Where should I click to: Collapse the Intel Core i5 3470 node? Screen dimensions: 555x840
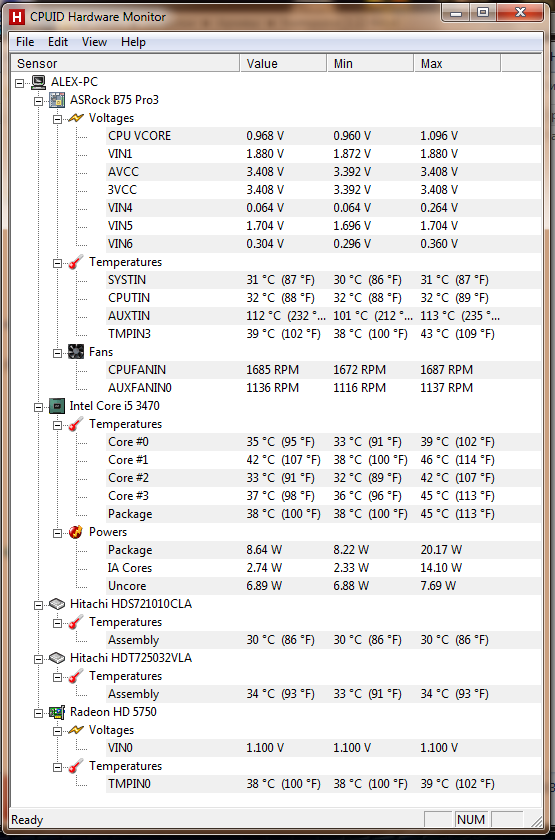pyautogui.click(x=39, y=407)
